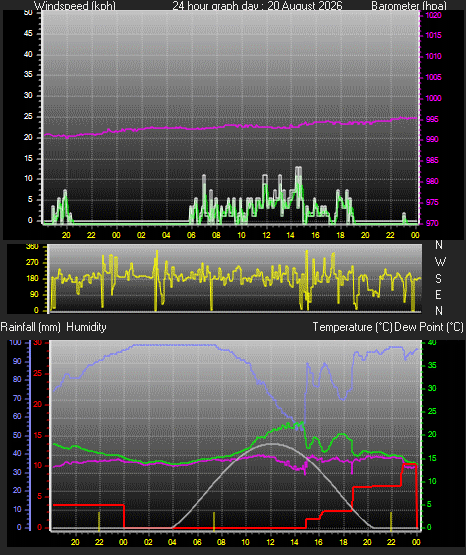The image size is (466, 555).
Task: Click the W compass label
Action: pos(440,262)
